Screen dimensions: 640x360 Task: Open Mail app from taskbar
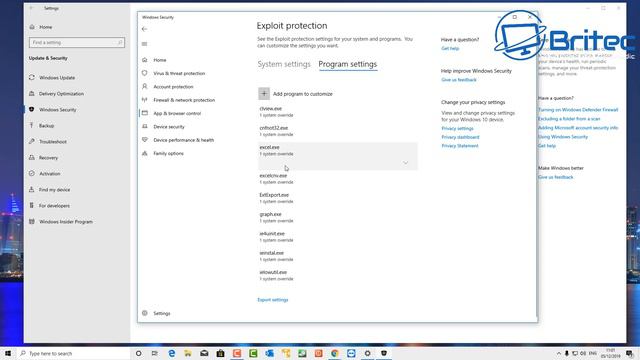[x=204, y=353]
